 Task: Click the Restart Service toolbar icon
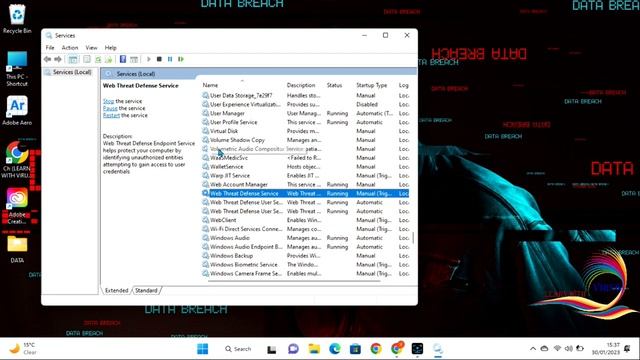click(x=181, y=59)
